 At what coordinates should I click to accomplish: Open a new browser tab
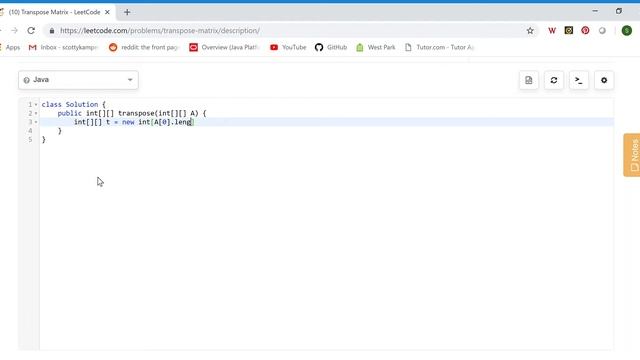(127, 12)
